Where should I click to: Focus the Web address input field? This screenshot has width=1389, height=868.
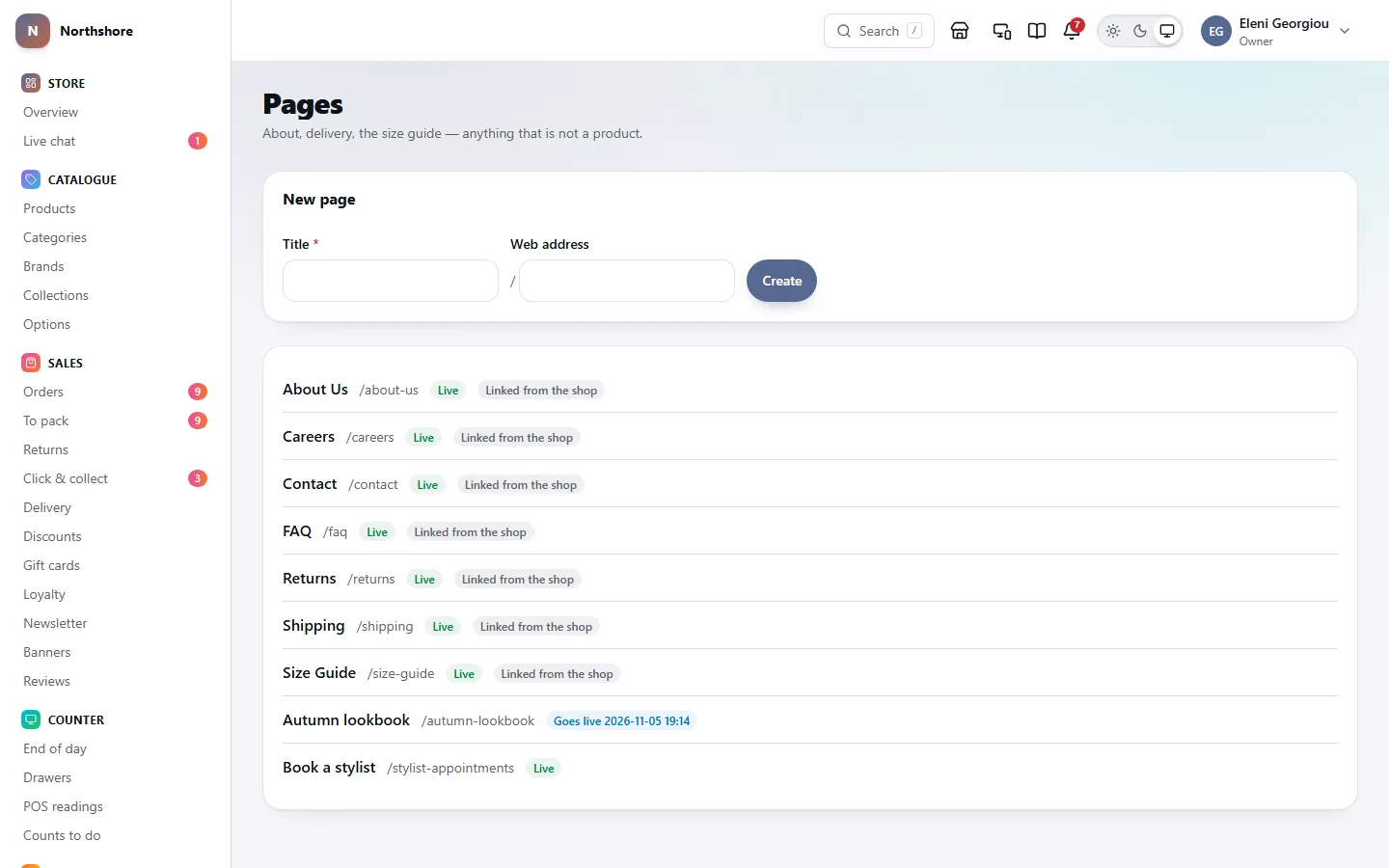coord(627,281)
